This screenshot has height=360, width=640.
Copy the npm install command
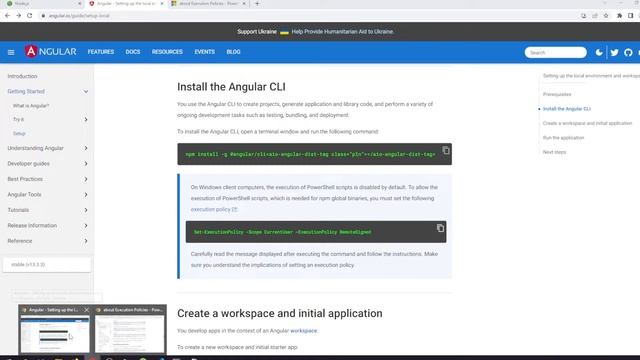(x=446, y=150)
